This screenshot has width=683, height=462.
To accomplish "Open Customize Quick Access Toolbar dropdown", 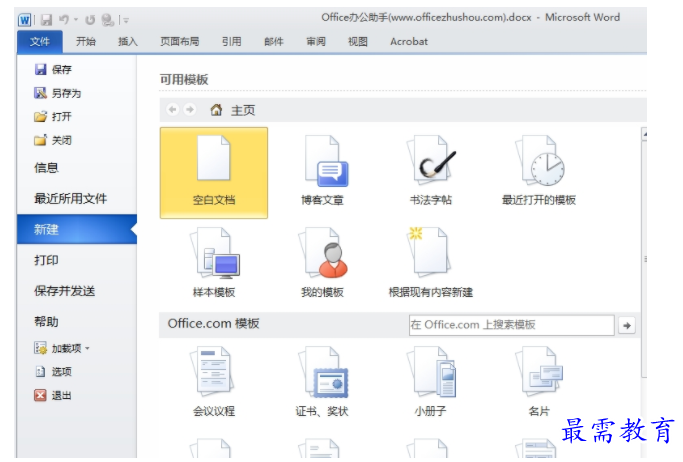I will pyautogui.click(x=126, y=20).
